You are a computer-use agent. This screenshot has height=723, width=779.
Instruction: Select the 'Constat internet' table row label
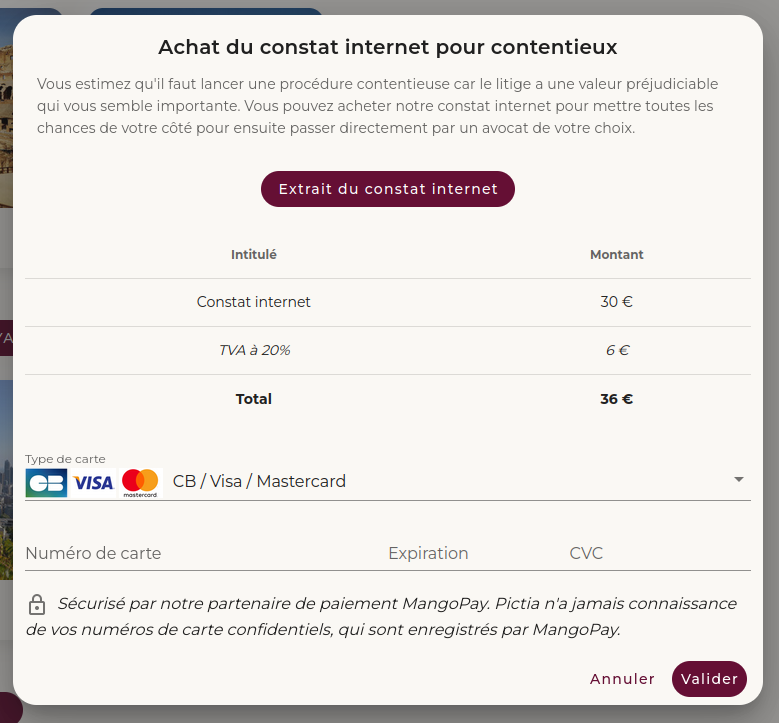pos(254,302)
